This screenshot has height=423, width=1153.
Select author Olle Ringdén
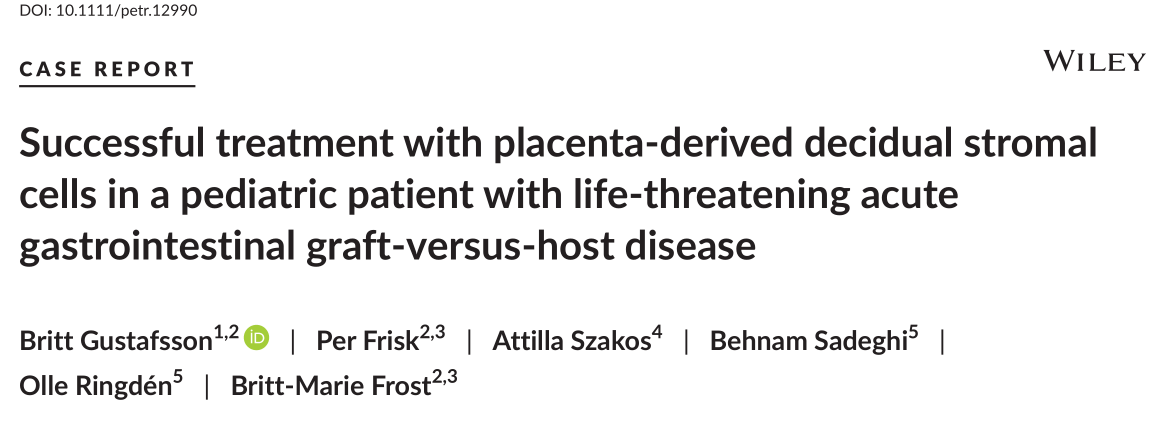(x=96, y=385)
